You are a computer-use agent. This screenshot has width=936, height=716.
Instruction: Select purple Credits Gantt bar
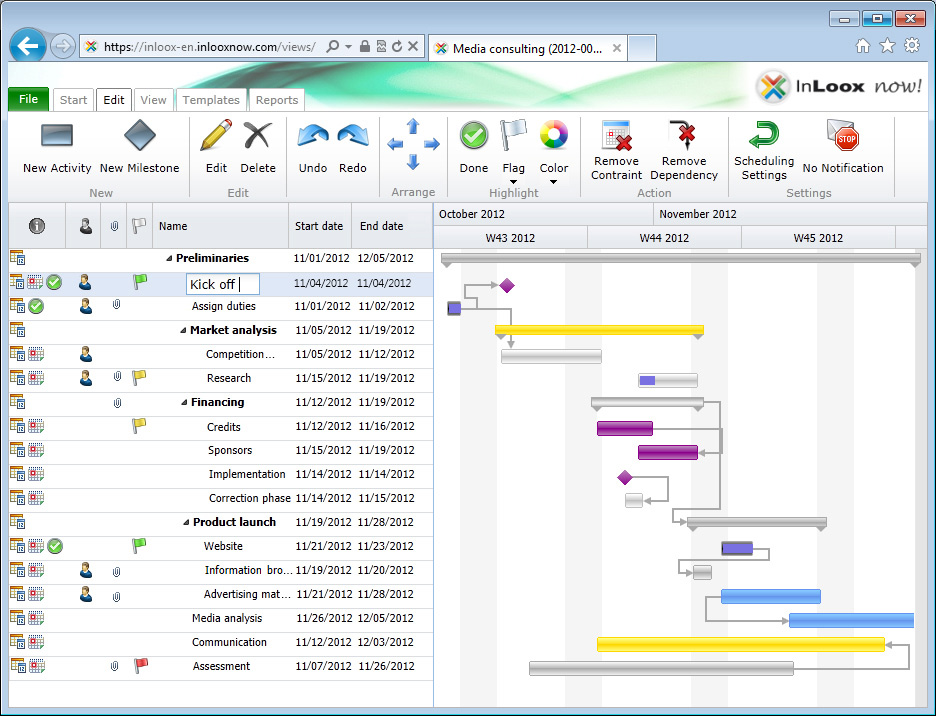[624, 428]
